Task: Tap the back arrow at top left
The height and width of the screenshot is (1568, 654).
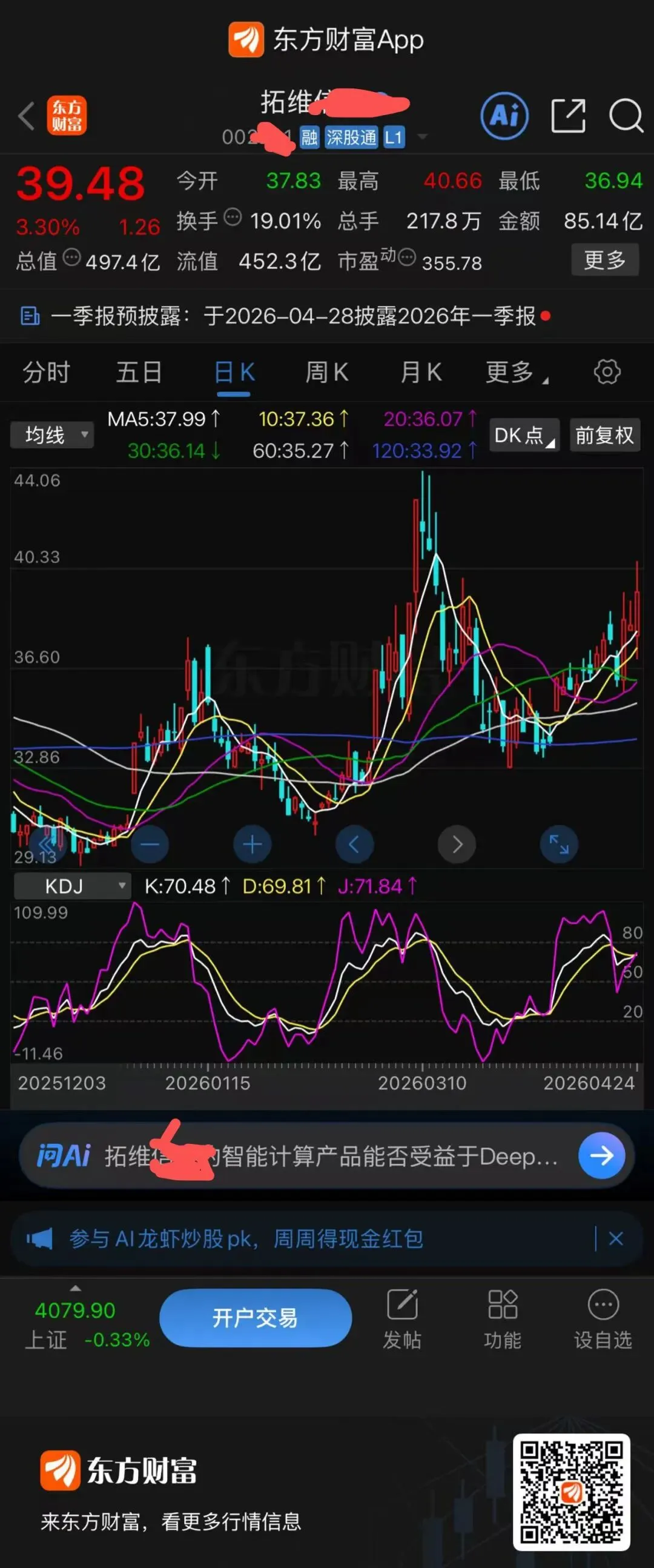Action: [26, 116]
